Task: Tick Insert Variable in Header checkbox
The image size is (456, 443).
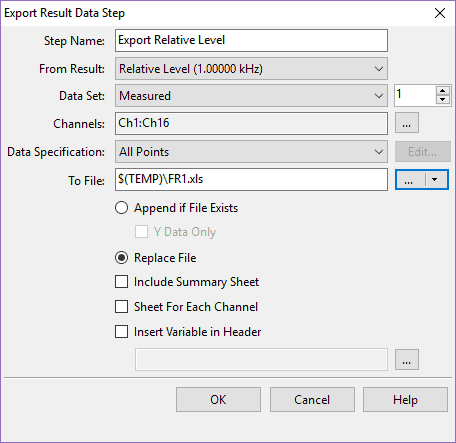Action: pyautogui.click(x=121, y=332)
